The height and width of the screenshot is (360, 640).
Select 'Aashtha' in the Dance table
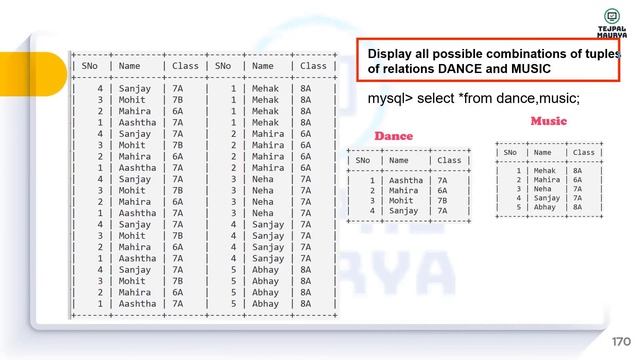coord(405,180)
